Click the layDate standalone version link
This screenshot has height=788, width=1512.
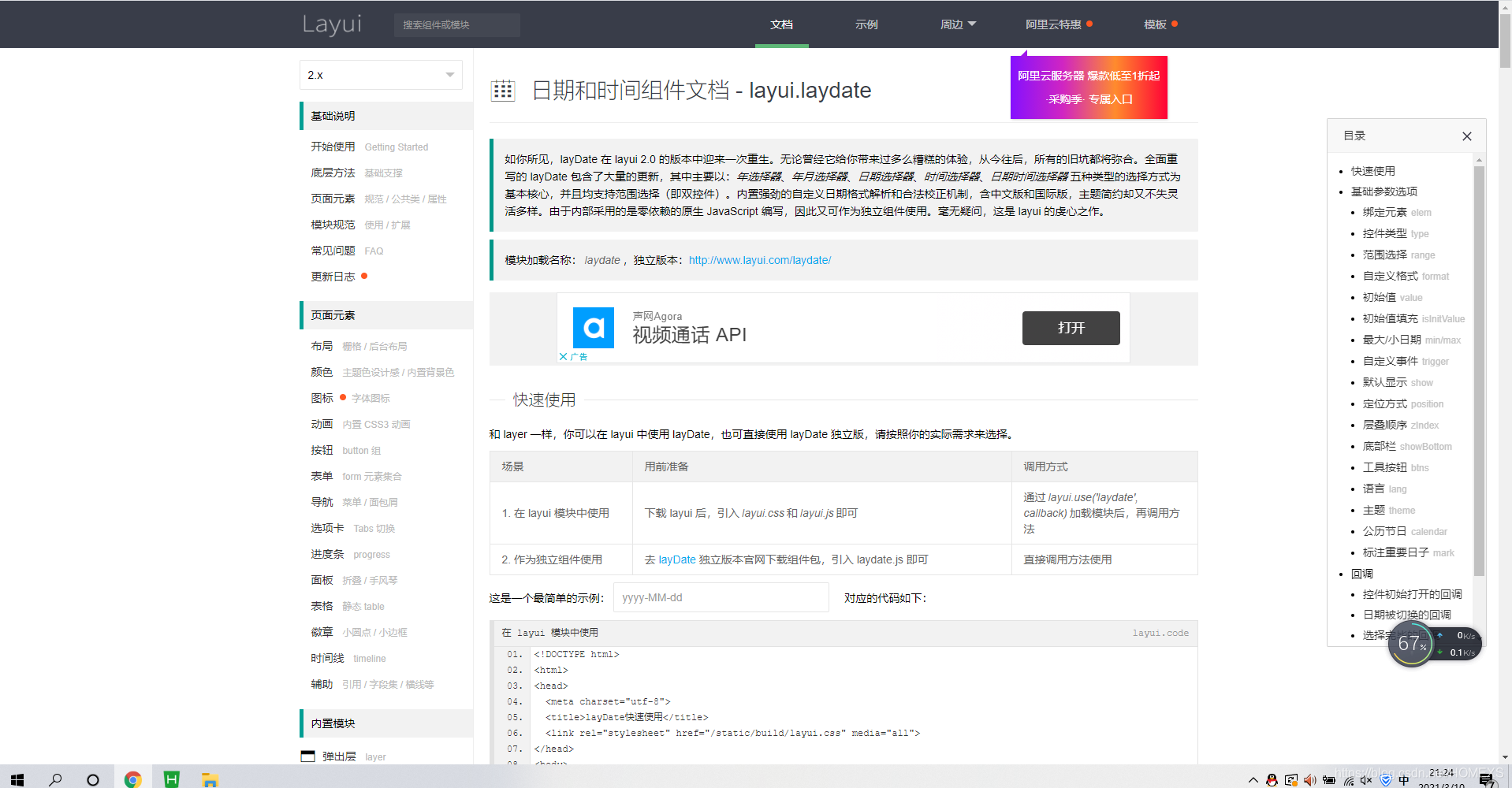[677, 559]
